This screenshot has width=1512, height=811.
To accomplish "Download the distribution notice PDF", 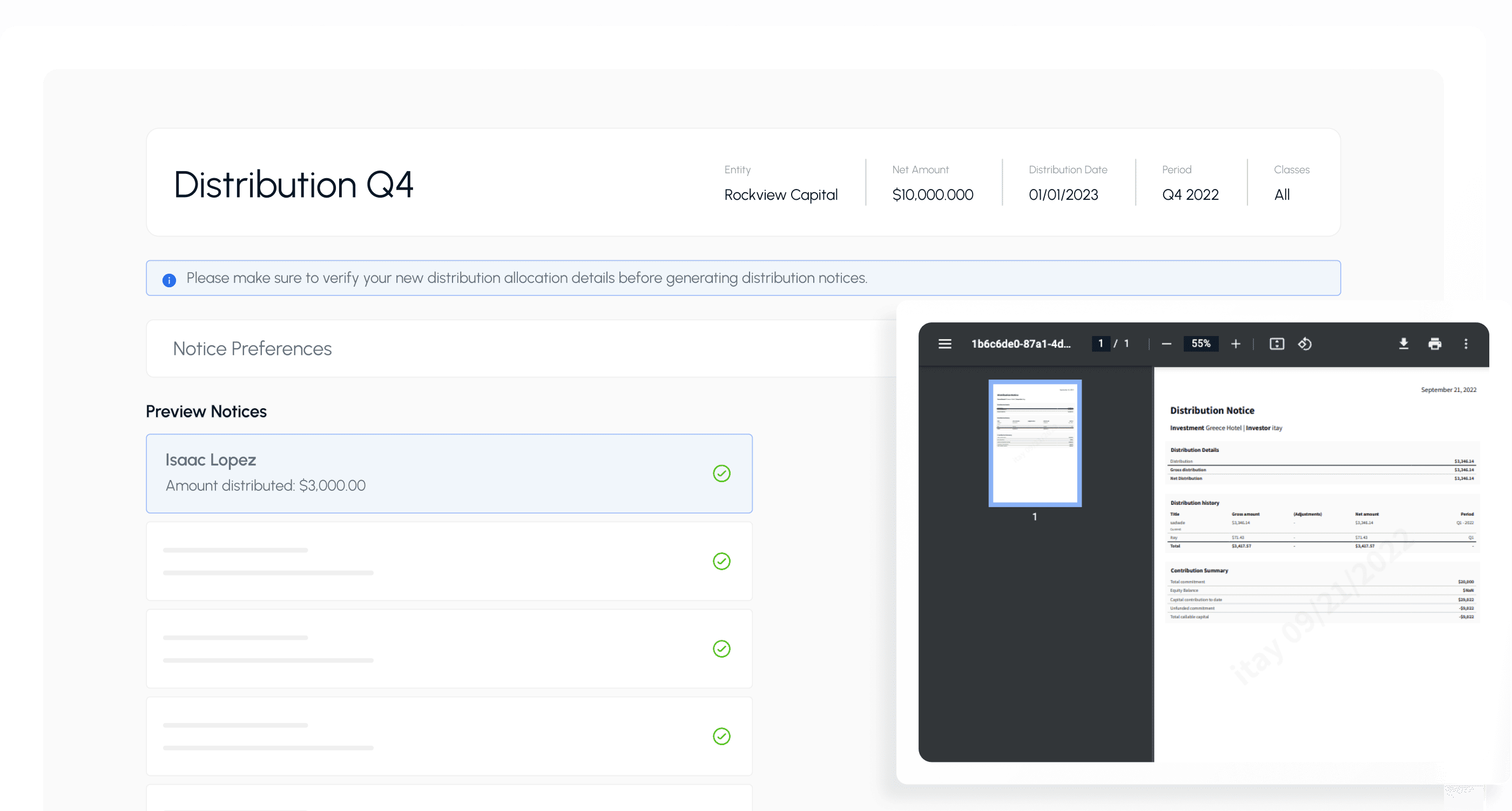I will tap(1403, 344).
